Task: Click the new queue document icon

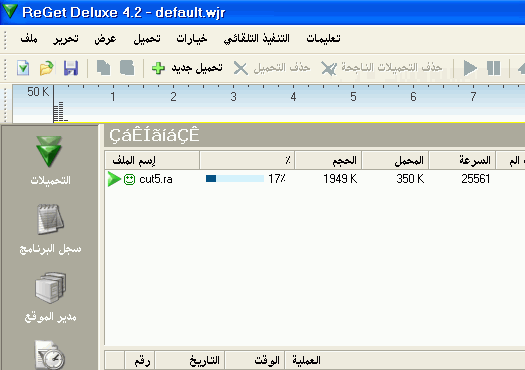Action: (23, 68)
